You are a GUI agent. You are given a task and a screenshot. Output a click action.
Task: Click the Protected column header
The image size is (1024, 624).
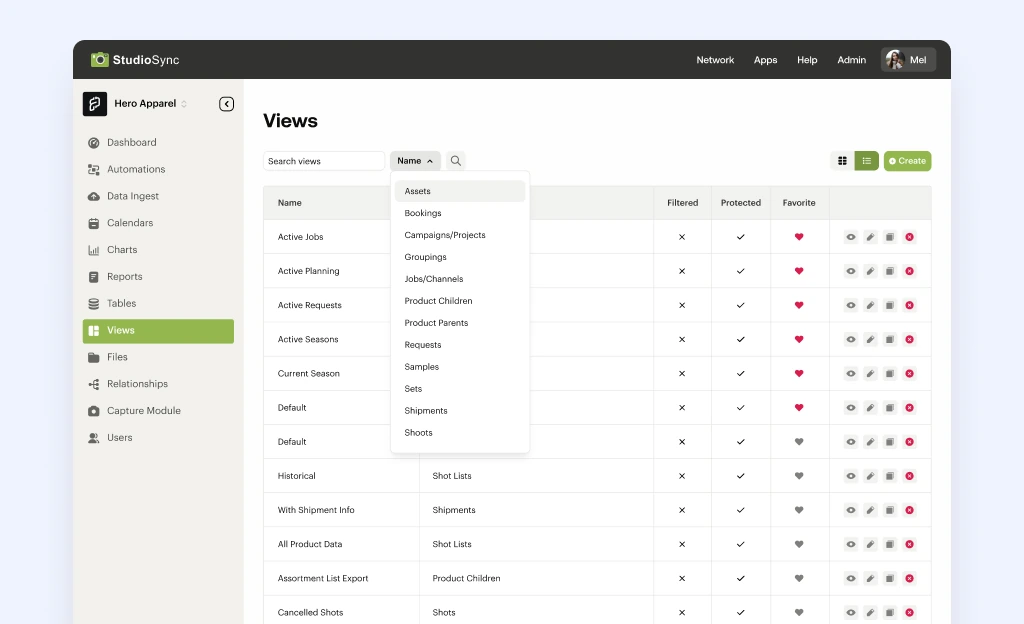click(x=741, y=203)
